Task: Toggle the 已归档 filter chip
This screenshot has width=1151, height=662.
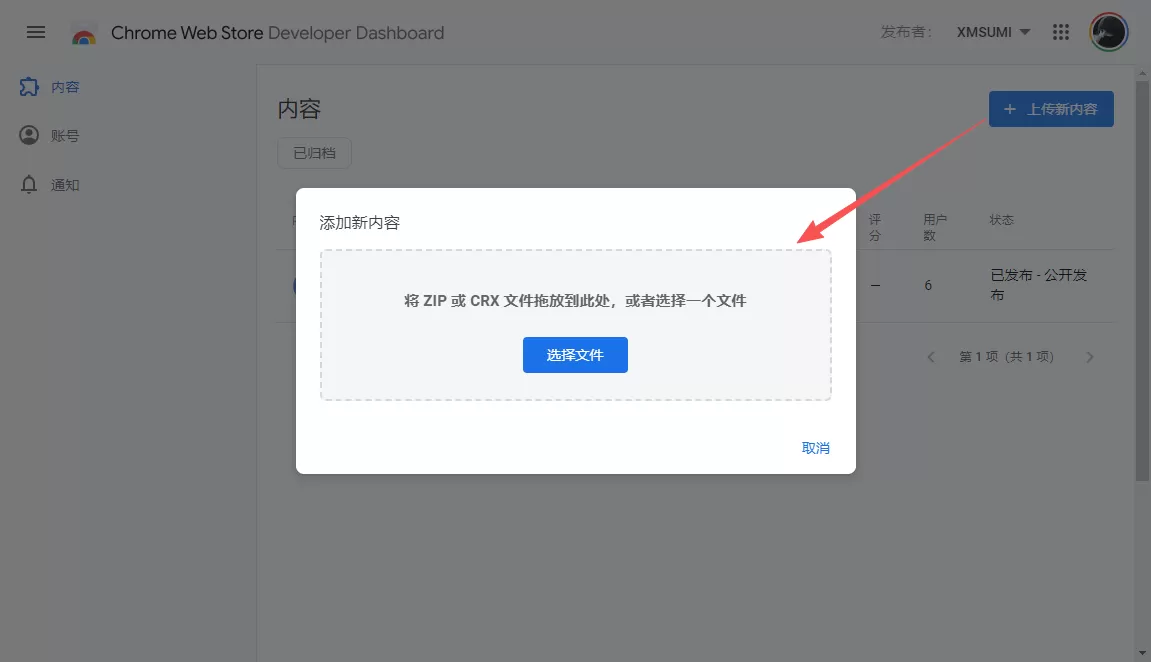Action: tap(314, 153)
